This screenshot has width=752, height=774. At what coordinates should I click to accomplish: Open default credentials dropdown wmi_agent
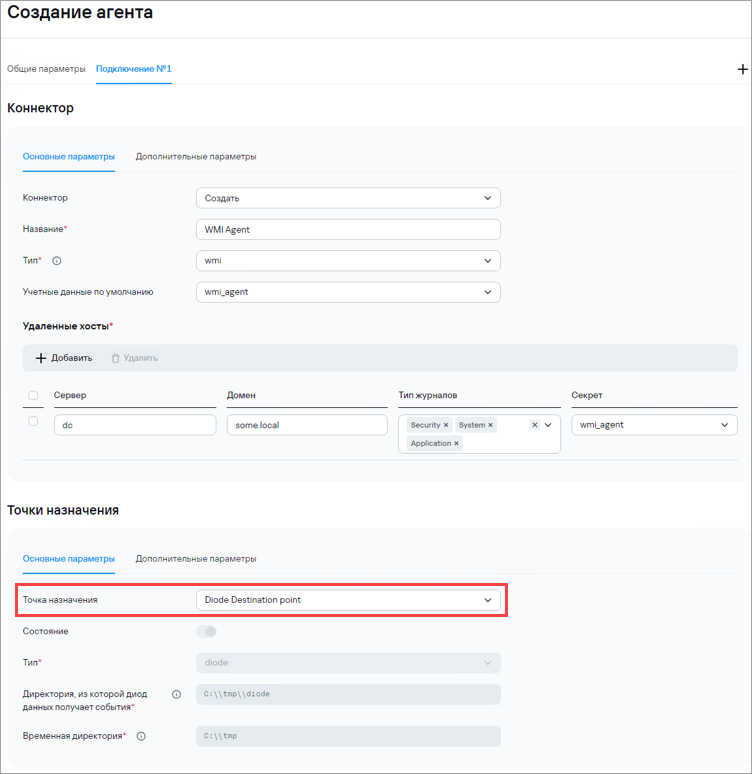tap(348, 292)
